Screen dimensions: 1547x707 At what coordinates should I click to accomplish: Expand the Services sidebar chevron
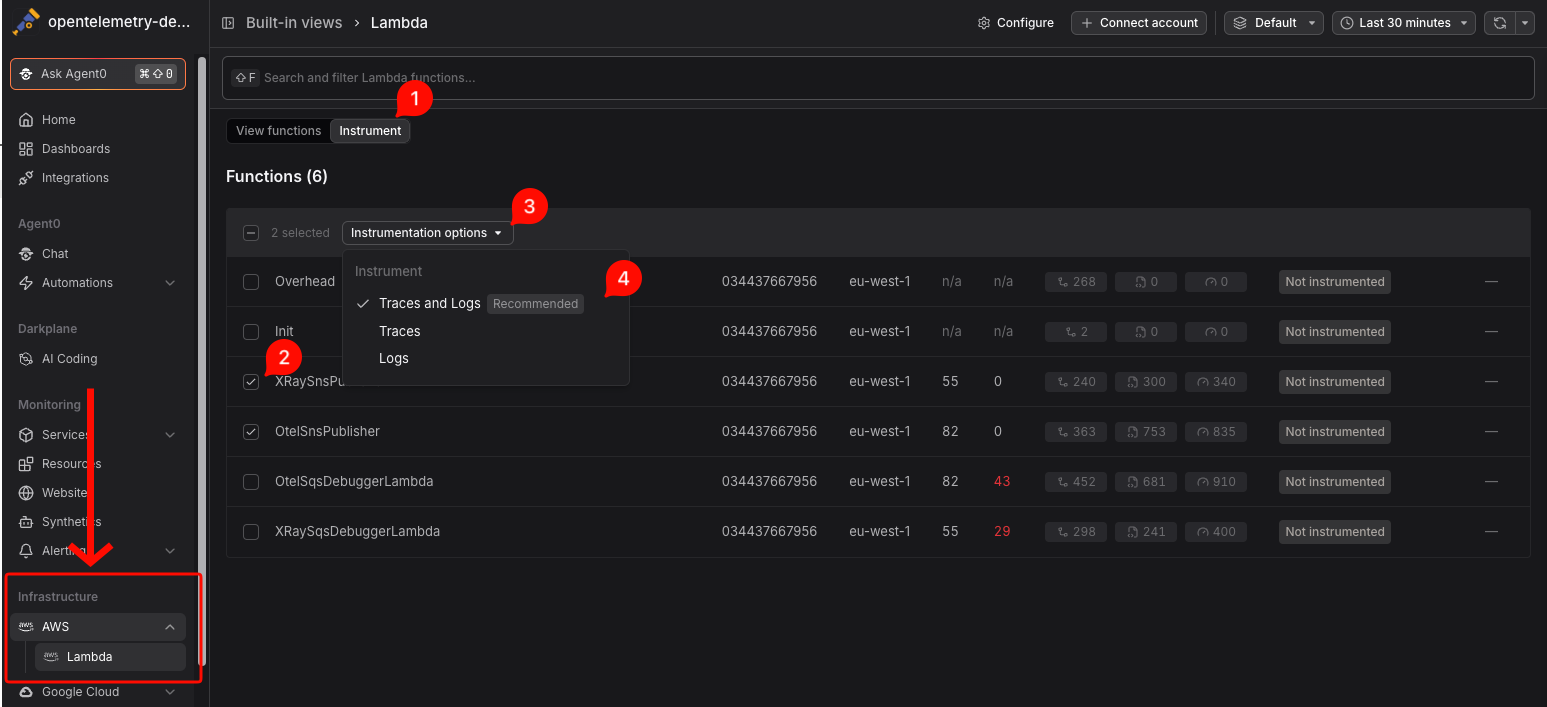click(170, 435)
